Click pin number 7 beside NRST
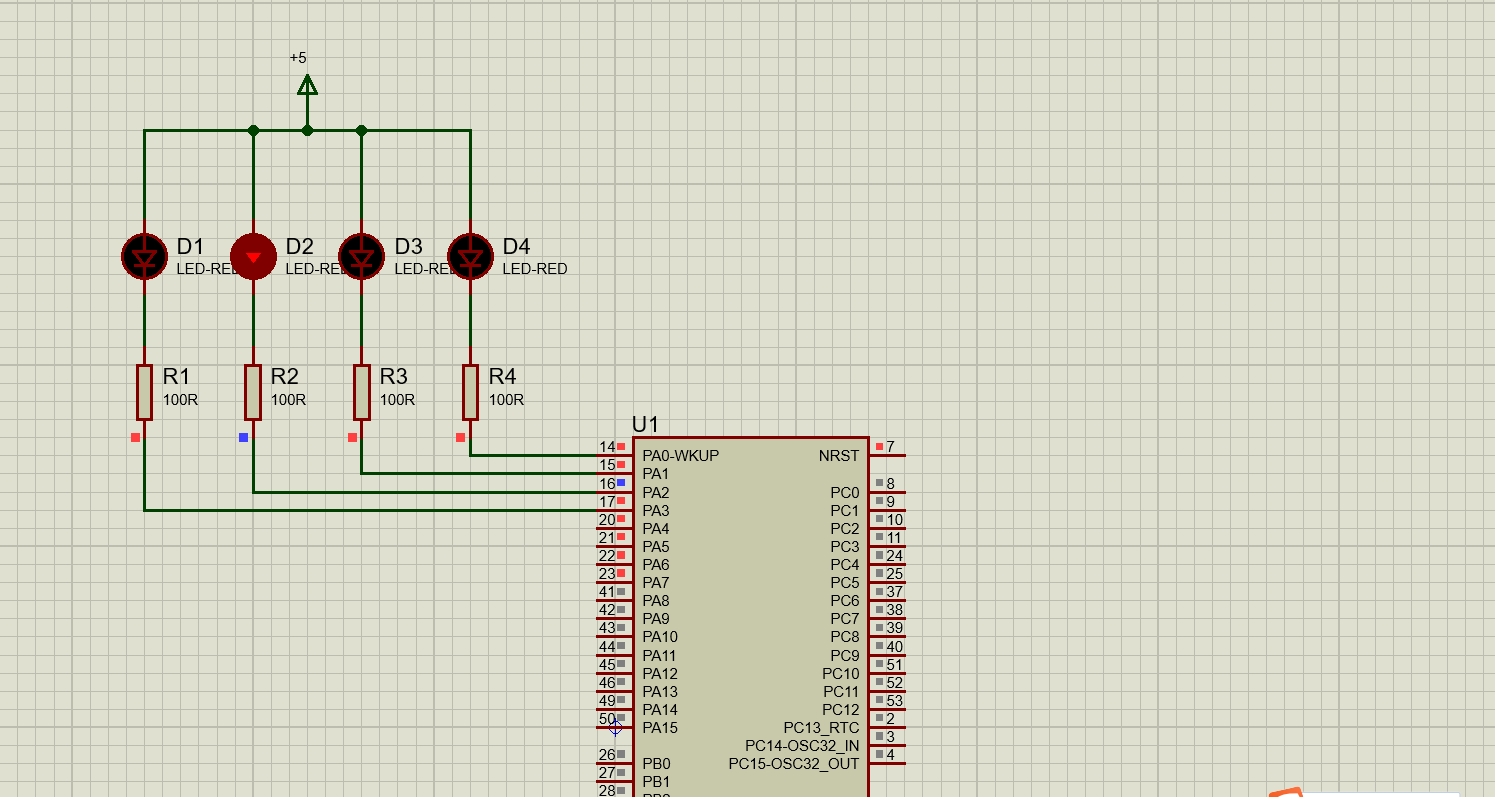Viewport: 1495px width, 797px height. [890, 447]
